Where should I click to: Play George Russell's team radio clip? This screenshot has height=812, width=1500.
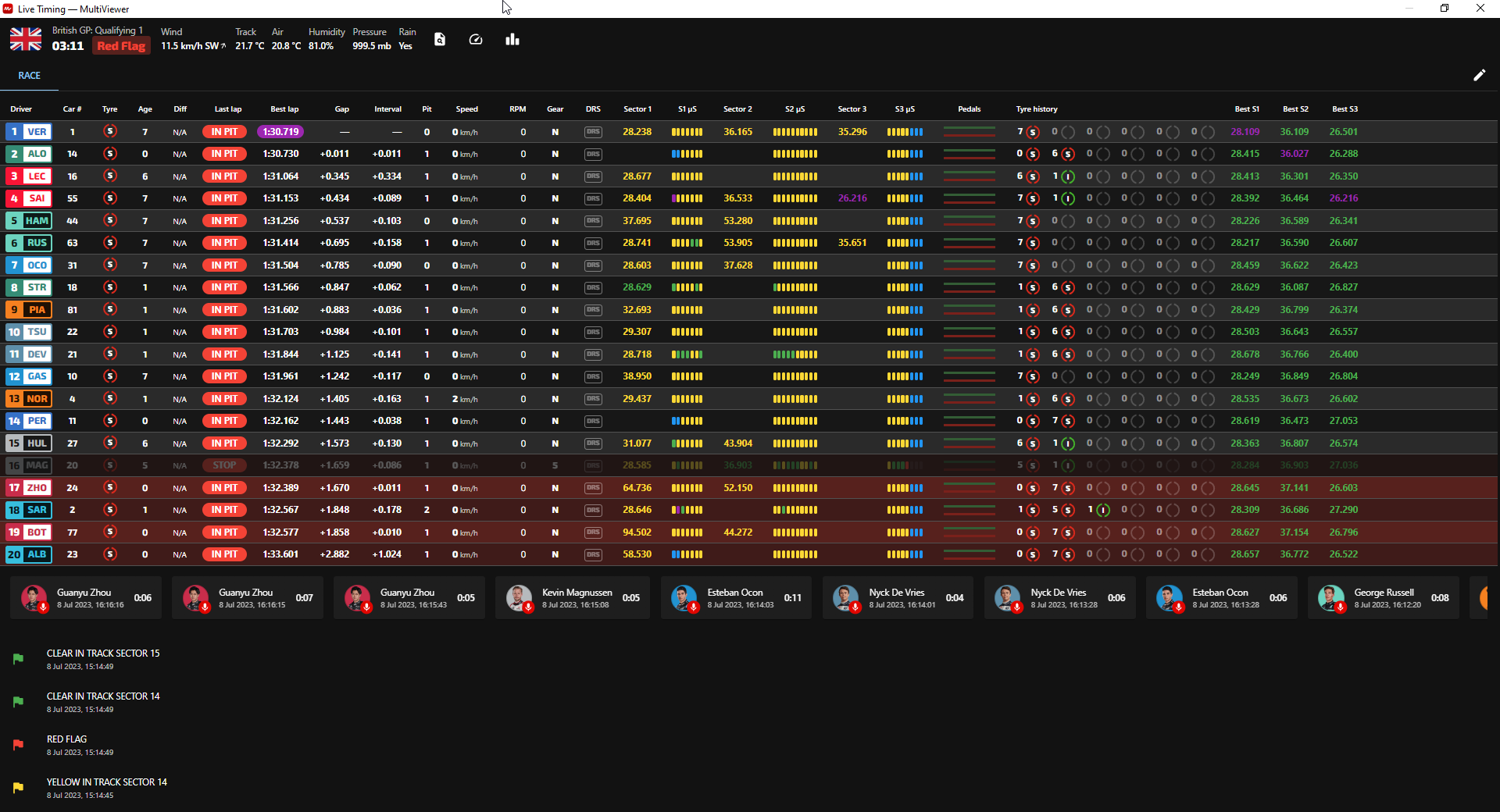(1331, 598)
